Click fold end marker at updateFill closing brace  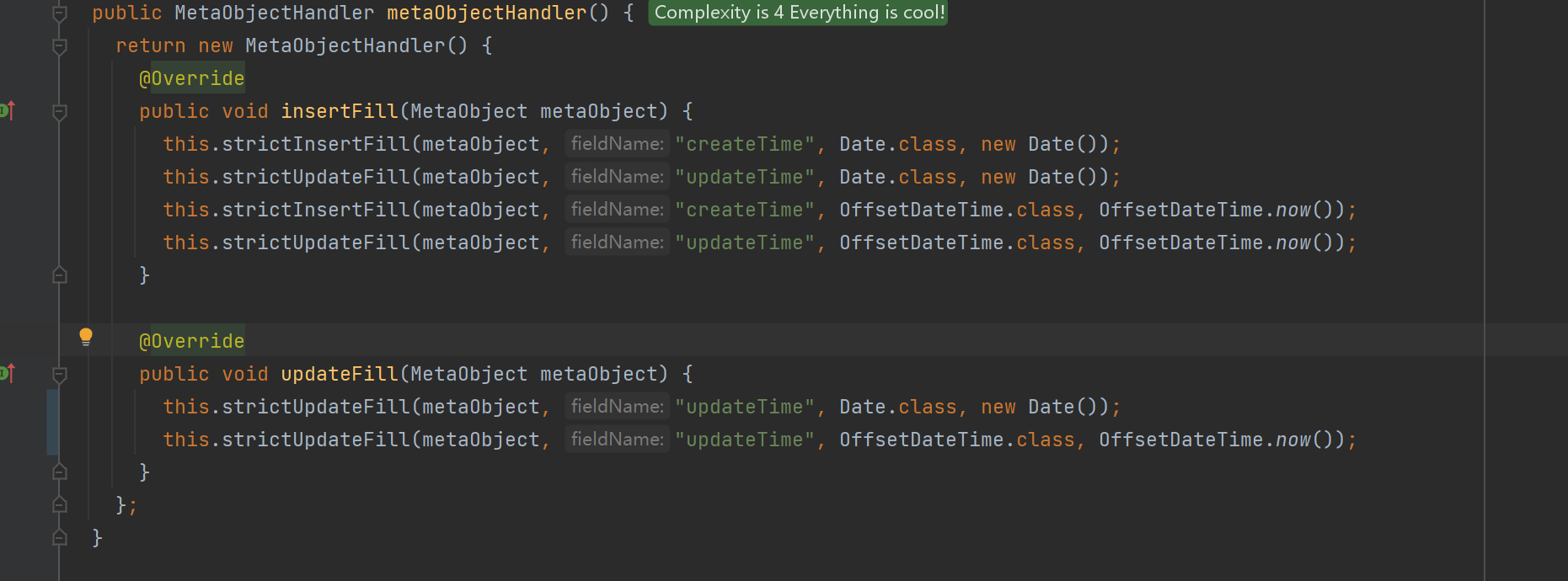coord(60,472)
